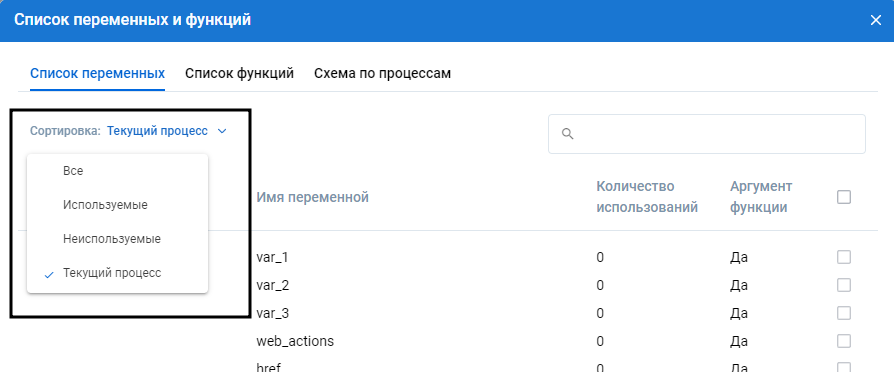
Task: Click the Сортировка label
Action: 66,131
